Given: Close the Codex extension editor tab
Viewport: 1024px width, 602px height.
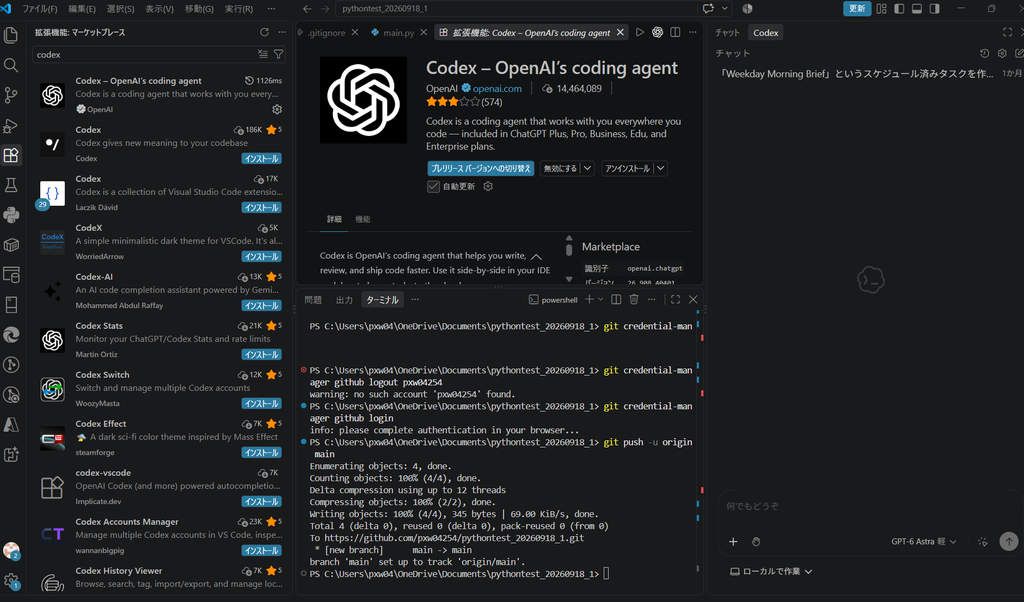Looking at the screenshot, I should tap(620, 32).
